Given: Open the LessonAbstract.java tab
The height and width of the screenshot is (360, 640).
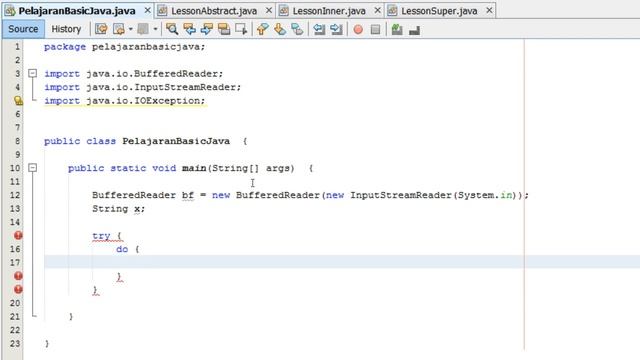Looking at the screenshot, I should (214, 11).
